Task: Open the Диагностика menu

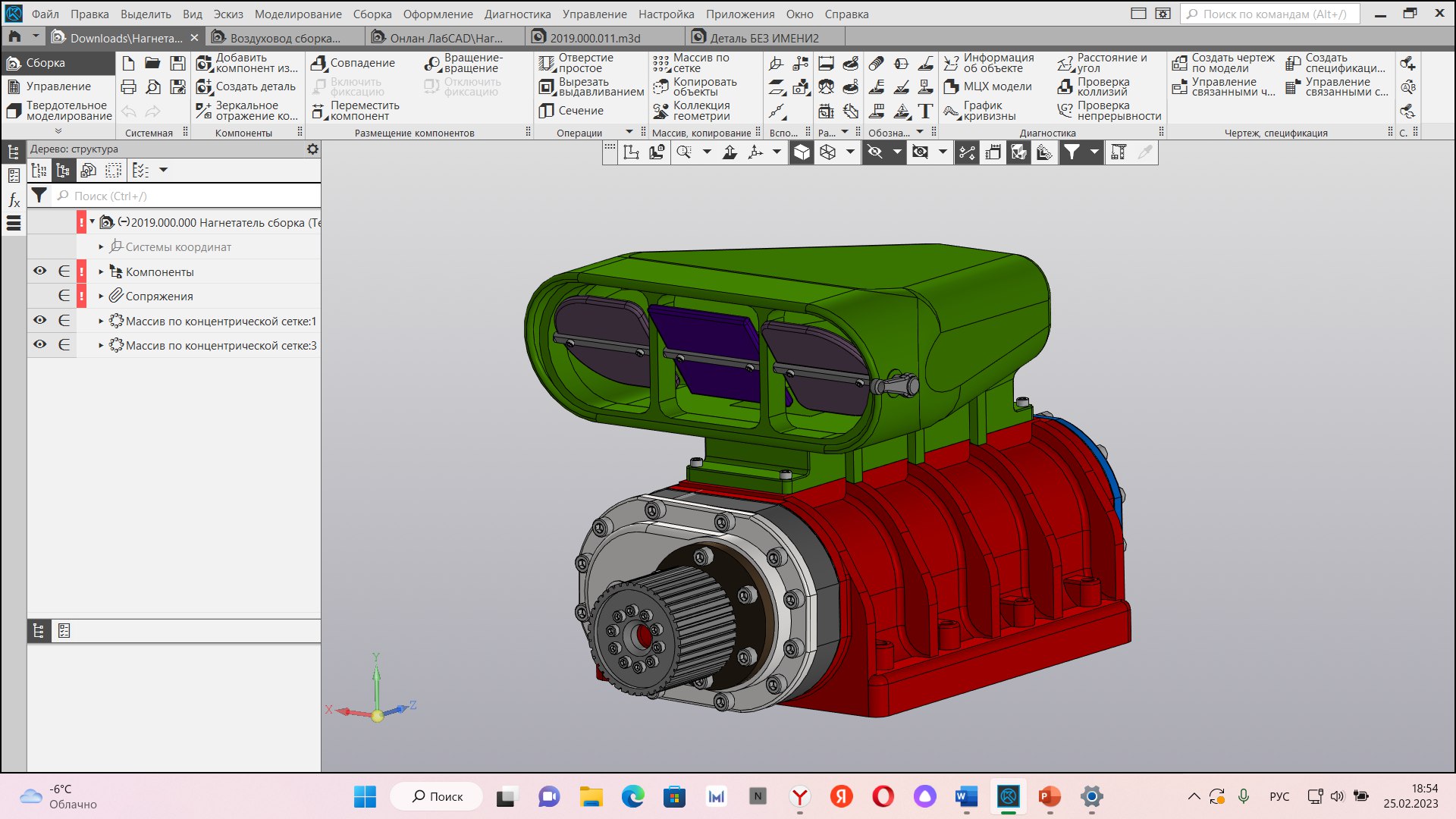Action: (x=517, y=14)
